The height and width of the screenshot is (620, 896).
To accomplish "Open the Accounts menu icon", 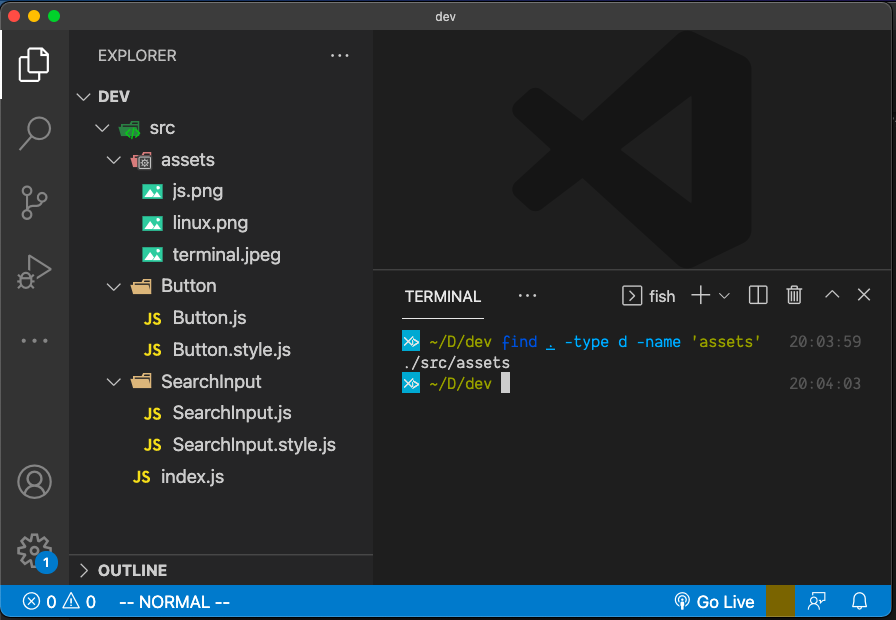I will (34, 482).
